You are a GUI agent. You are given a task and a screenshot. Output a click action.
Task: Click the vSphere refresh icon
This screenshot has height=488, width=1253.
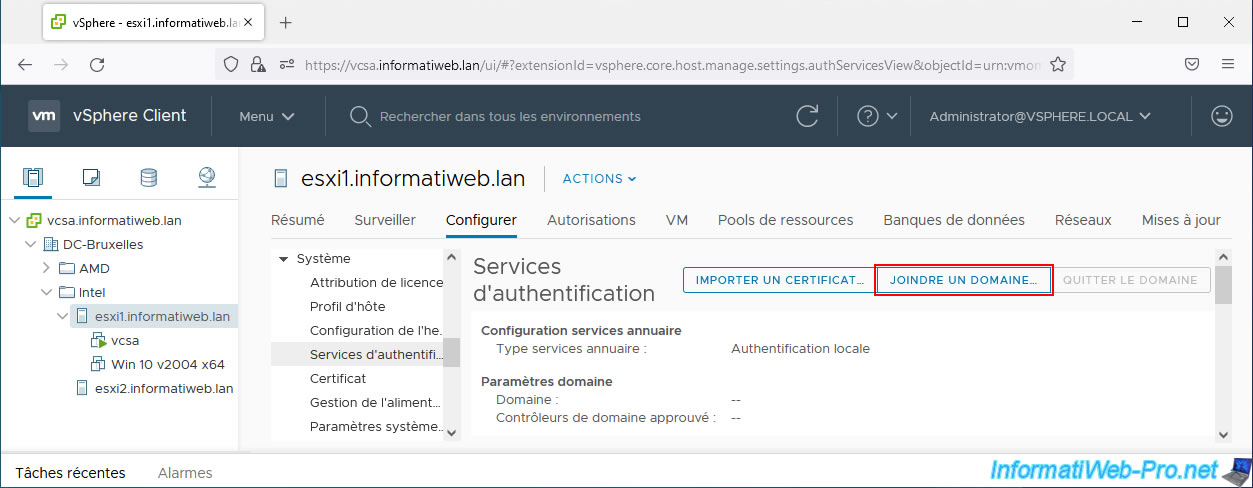click(x=807, y=116)
